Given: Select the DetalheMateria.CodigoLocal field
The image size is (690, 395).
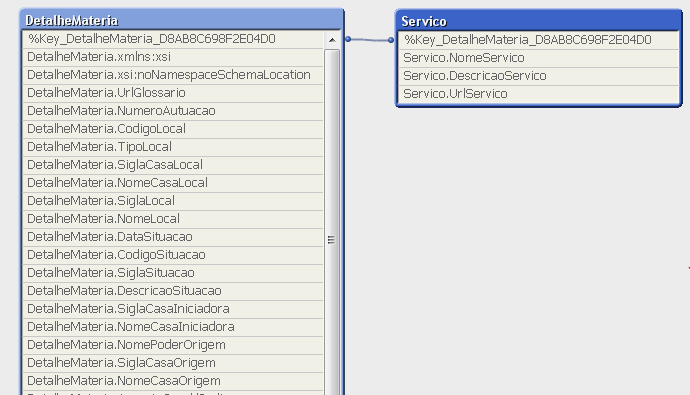Looking at the screenshot, I should point(173,129).
